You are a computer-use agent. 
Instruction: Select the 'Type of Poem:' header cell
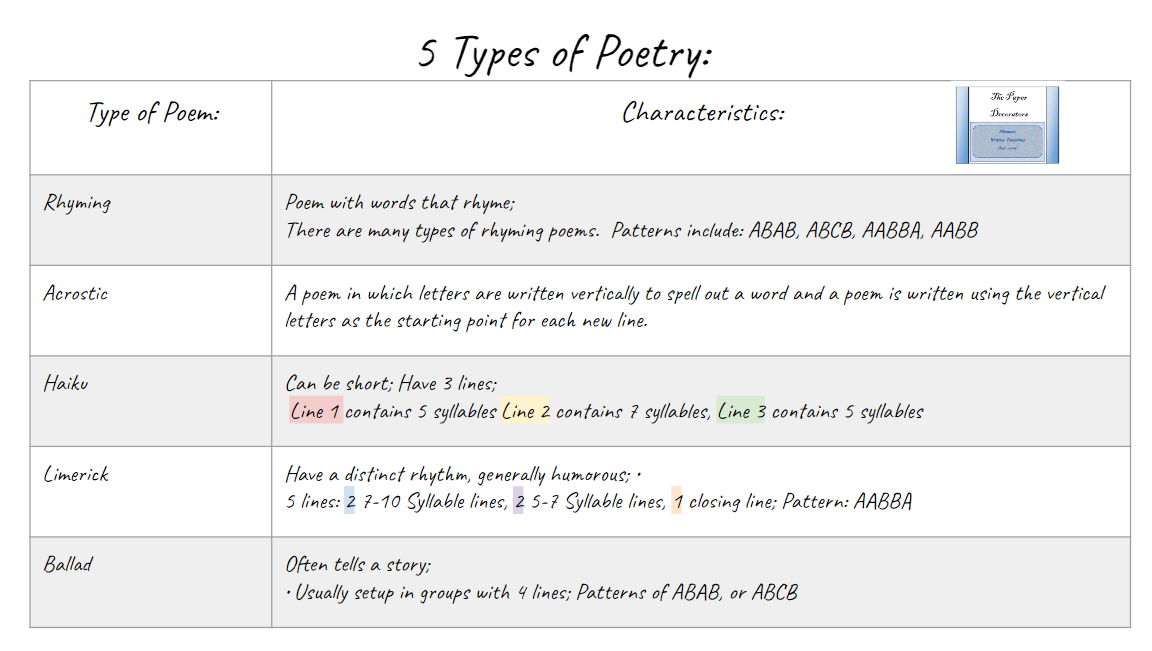pyautogui.click(x=153, y=113)
